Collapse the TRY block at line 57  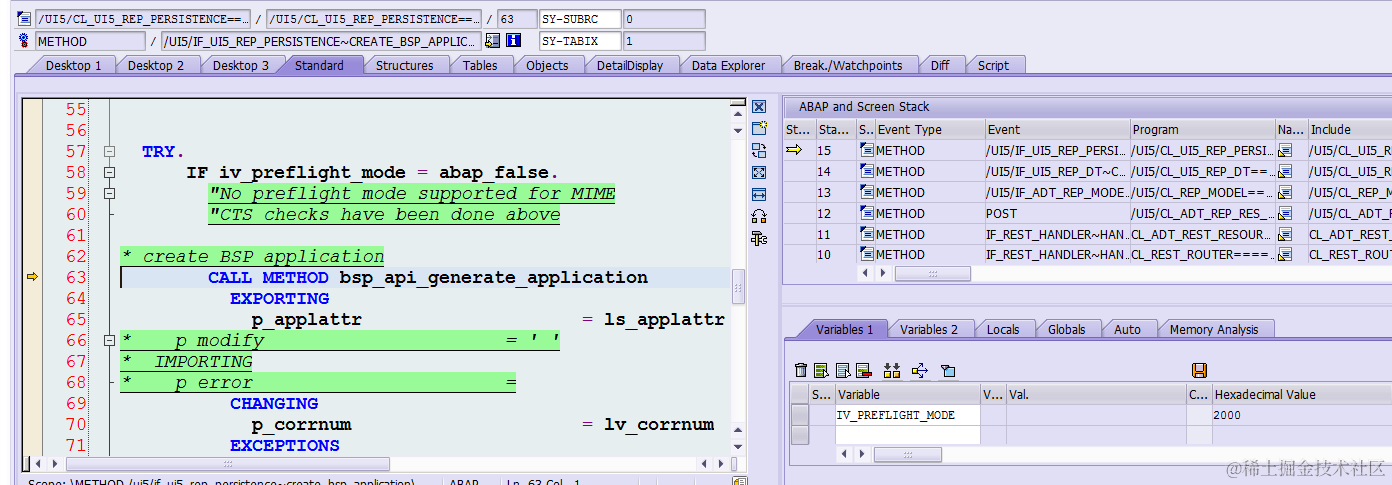click(109, 151)
